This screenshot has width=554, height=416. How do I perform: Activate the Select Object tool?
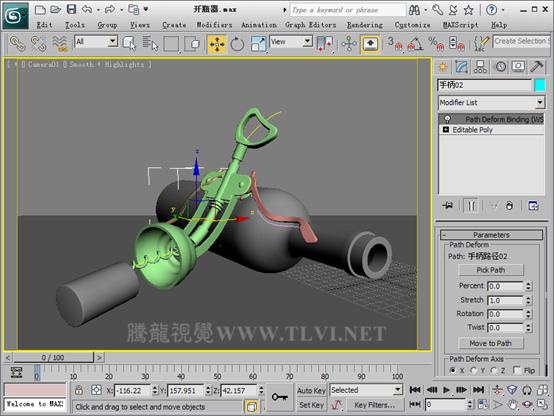[129, 44]
